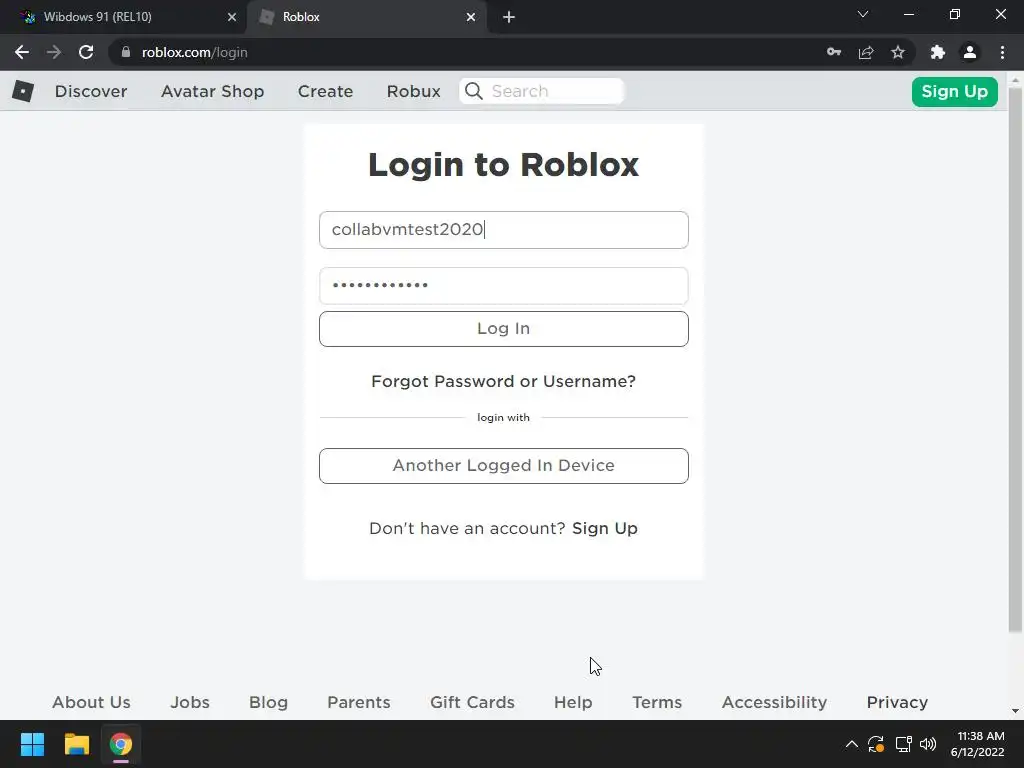Click the password input field

(x=504, y=285)
